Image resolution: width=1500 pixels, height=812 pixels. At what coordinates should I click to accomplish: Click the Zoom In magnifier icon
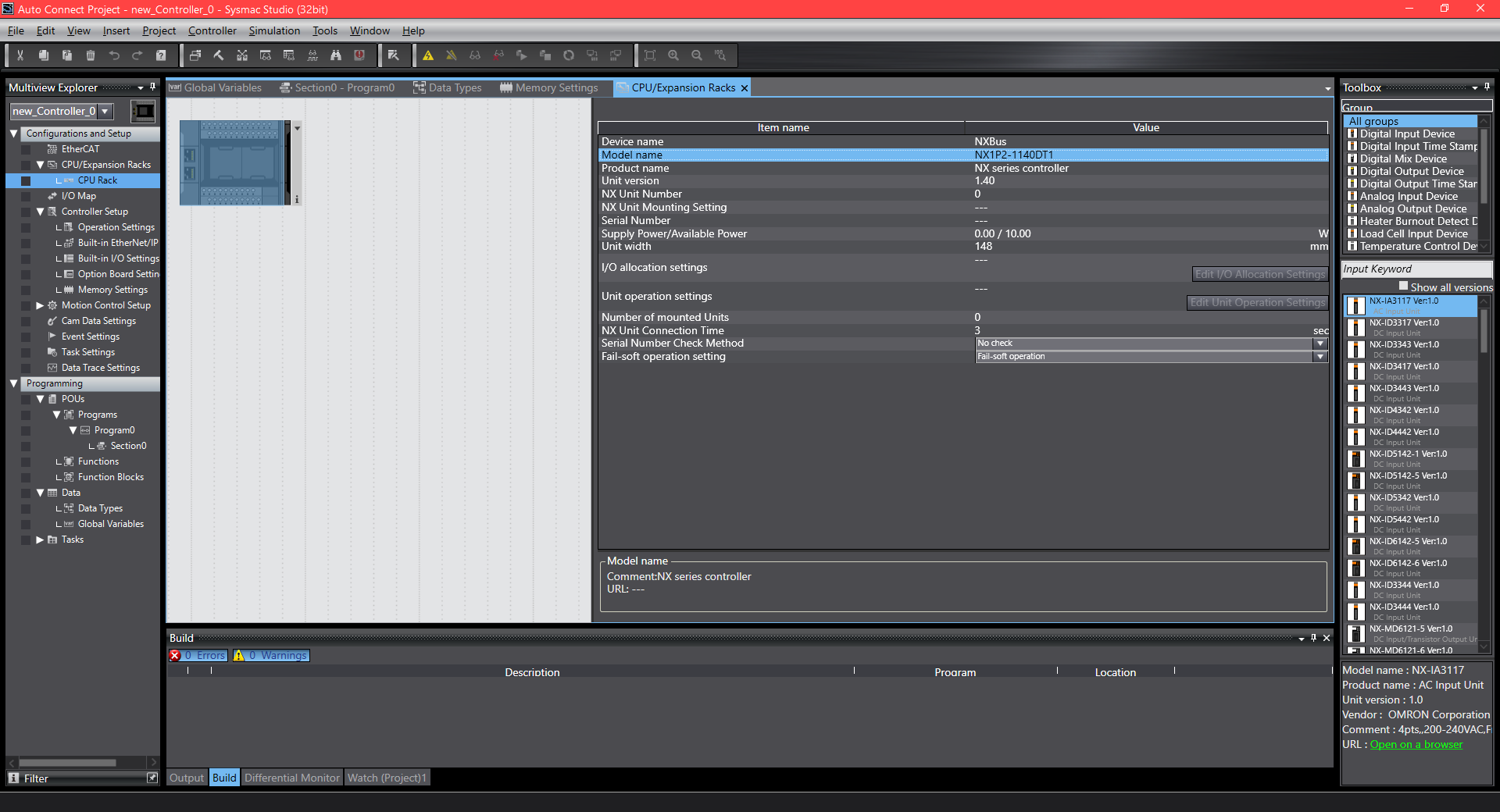673,55
